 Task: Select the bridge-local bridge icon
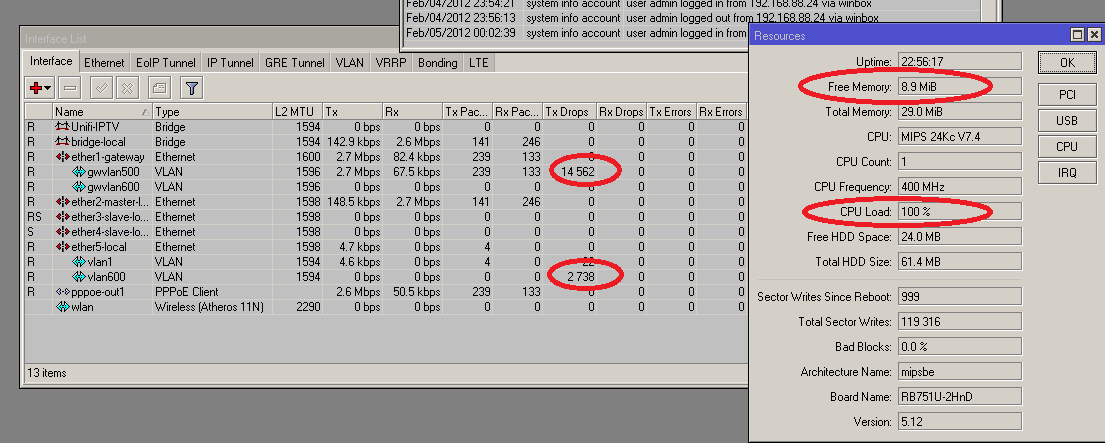pyautogui.click(x=62, y=142)
